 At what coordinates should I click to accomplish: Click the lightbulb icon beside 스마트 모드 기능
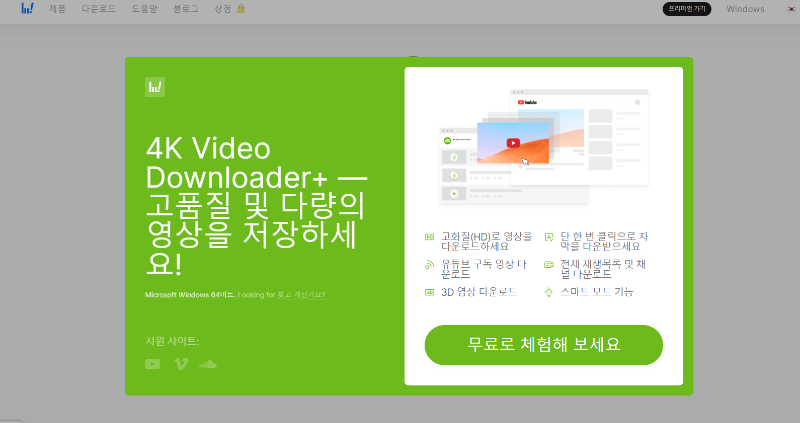[x=548, y=292]
